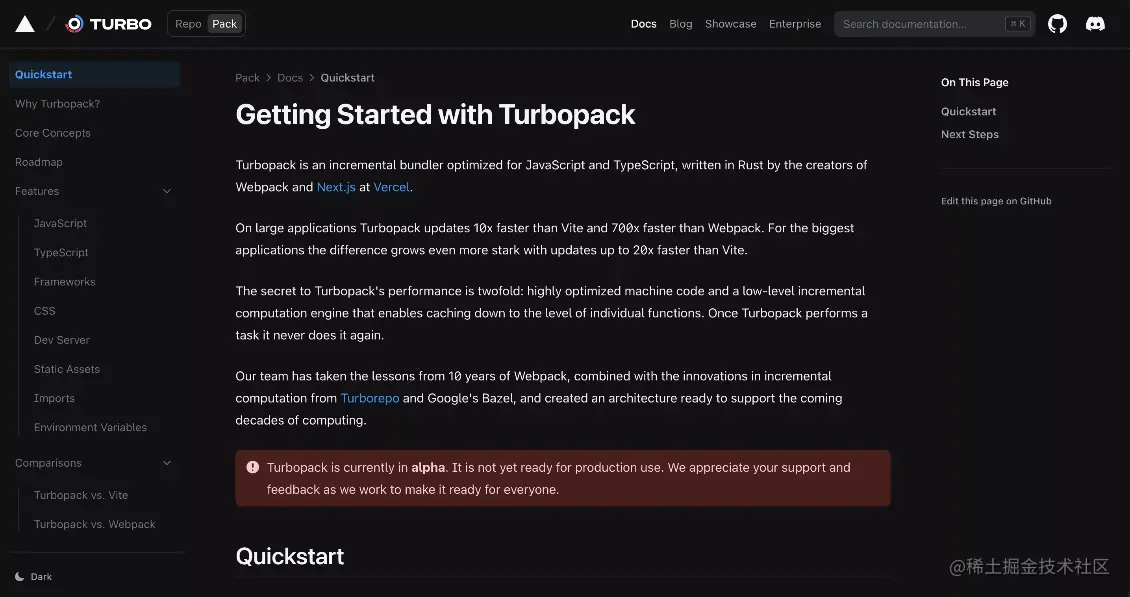This screenshot has width=1130, height=597.
Task: Click the Quickstart section heading
Action: point(290,556)
